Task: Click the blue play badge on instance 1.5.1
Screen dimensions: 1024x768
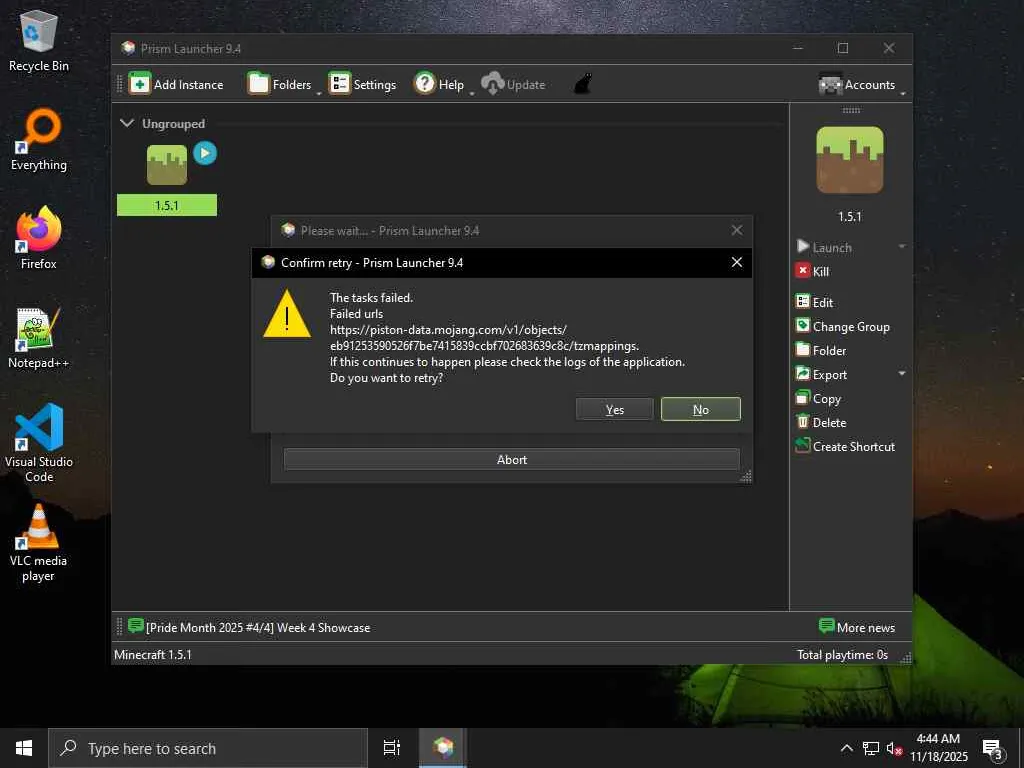Action: [205, 153]
